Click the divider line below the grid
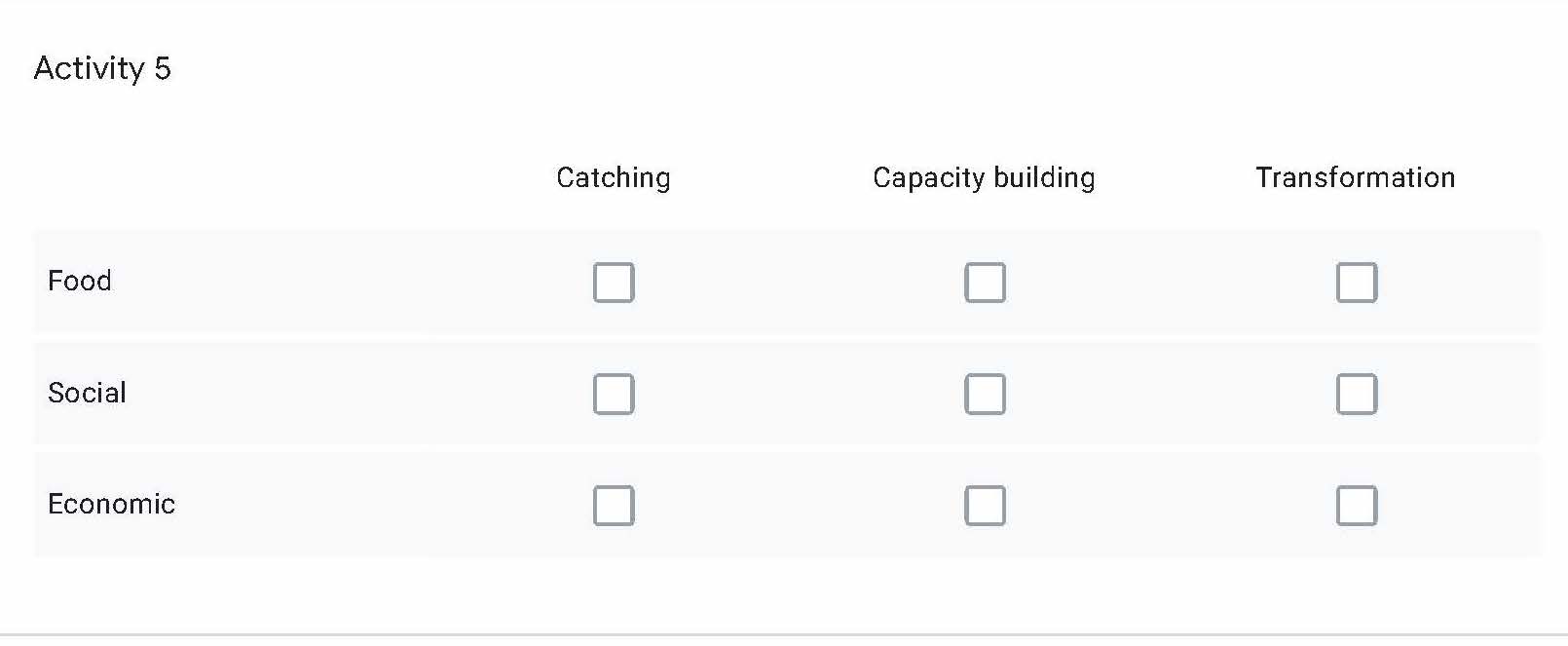Image resolution: width=1568 pixels, height=646 pixels. click(x=784, y=634)
